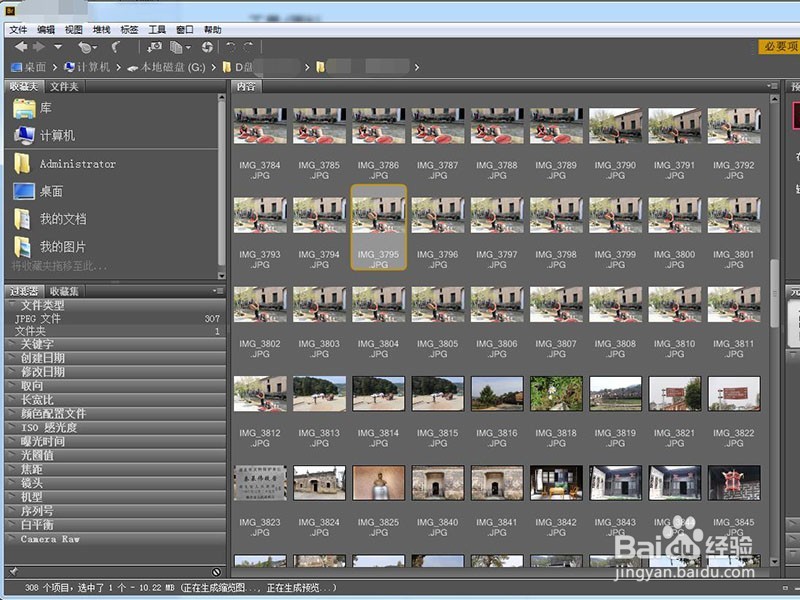
Task: Rotate 90° counterclockwise icon
Action: 231,46
